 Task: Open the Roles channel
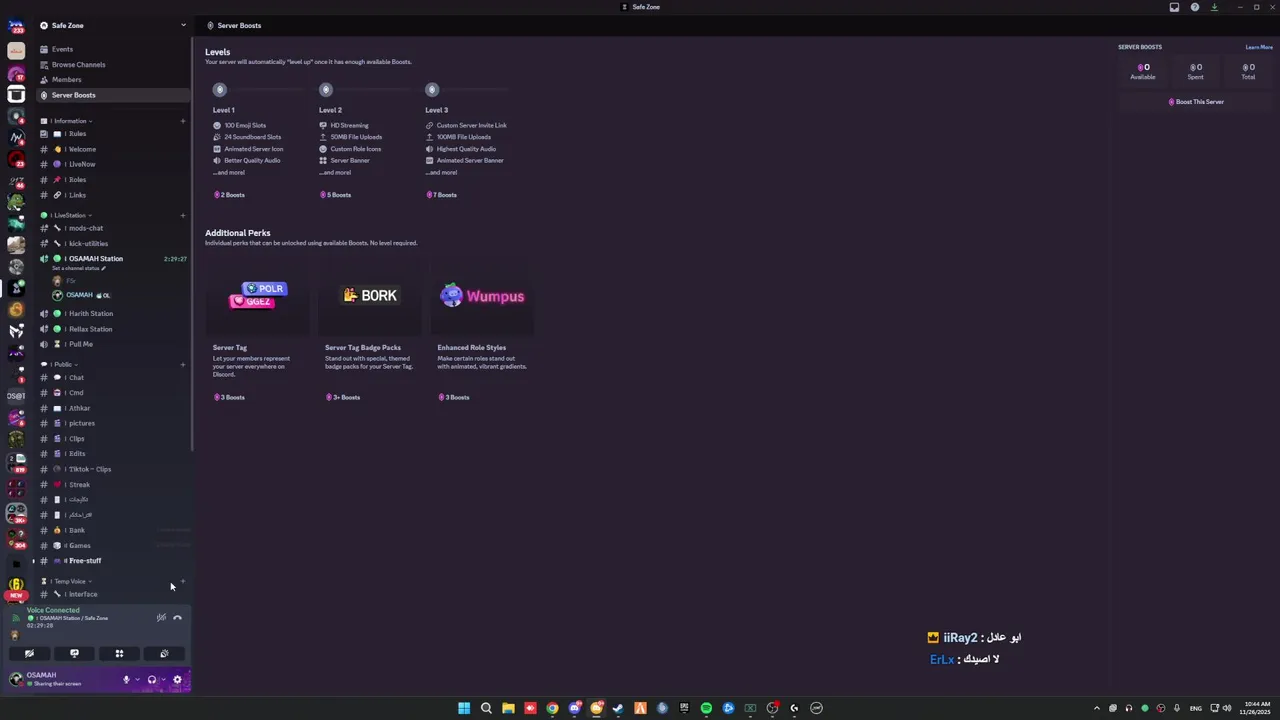(113, 180)
